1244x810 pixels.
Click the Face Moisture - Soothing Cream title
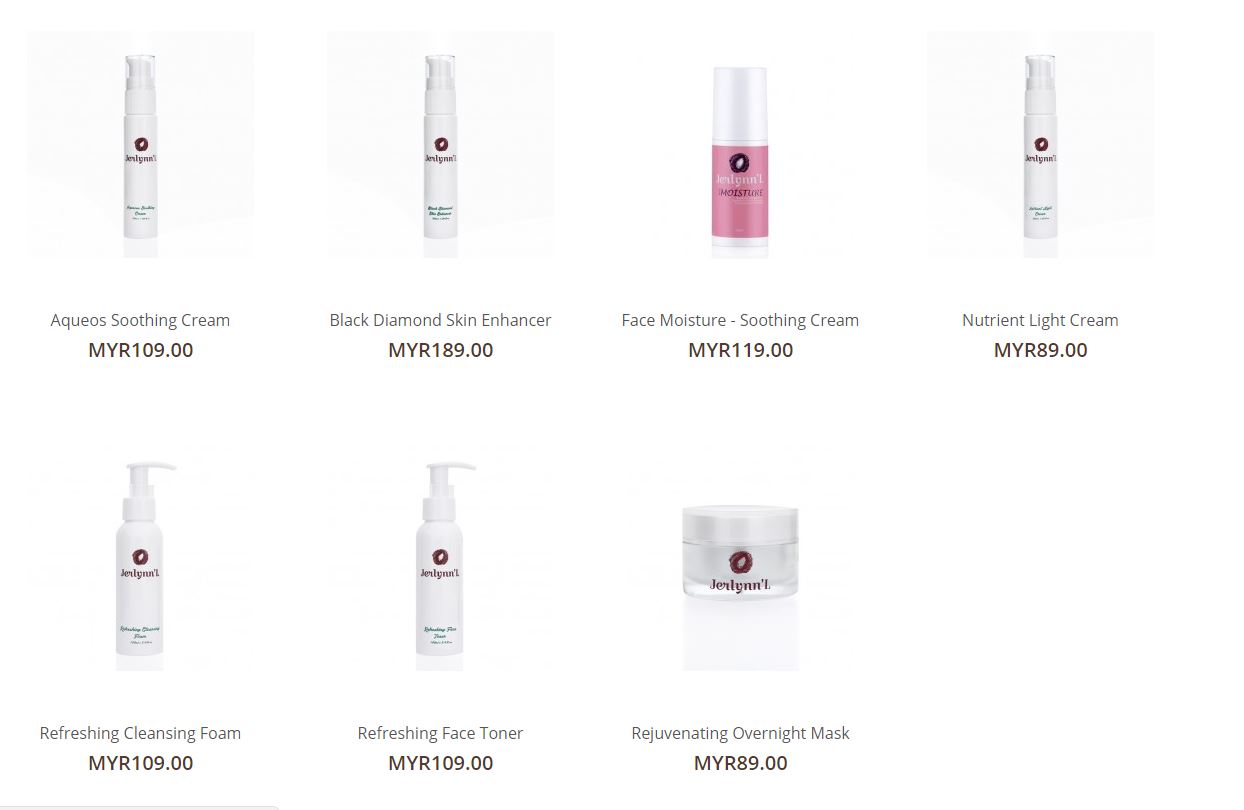point(740,320)
